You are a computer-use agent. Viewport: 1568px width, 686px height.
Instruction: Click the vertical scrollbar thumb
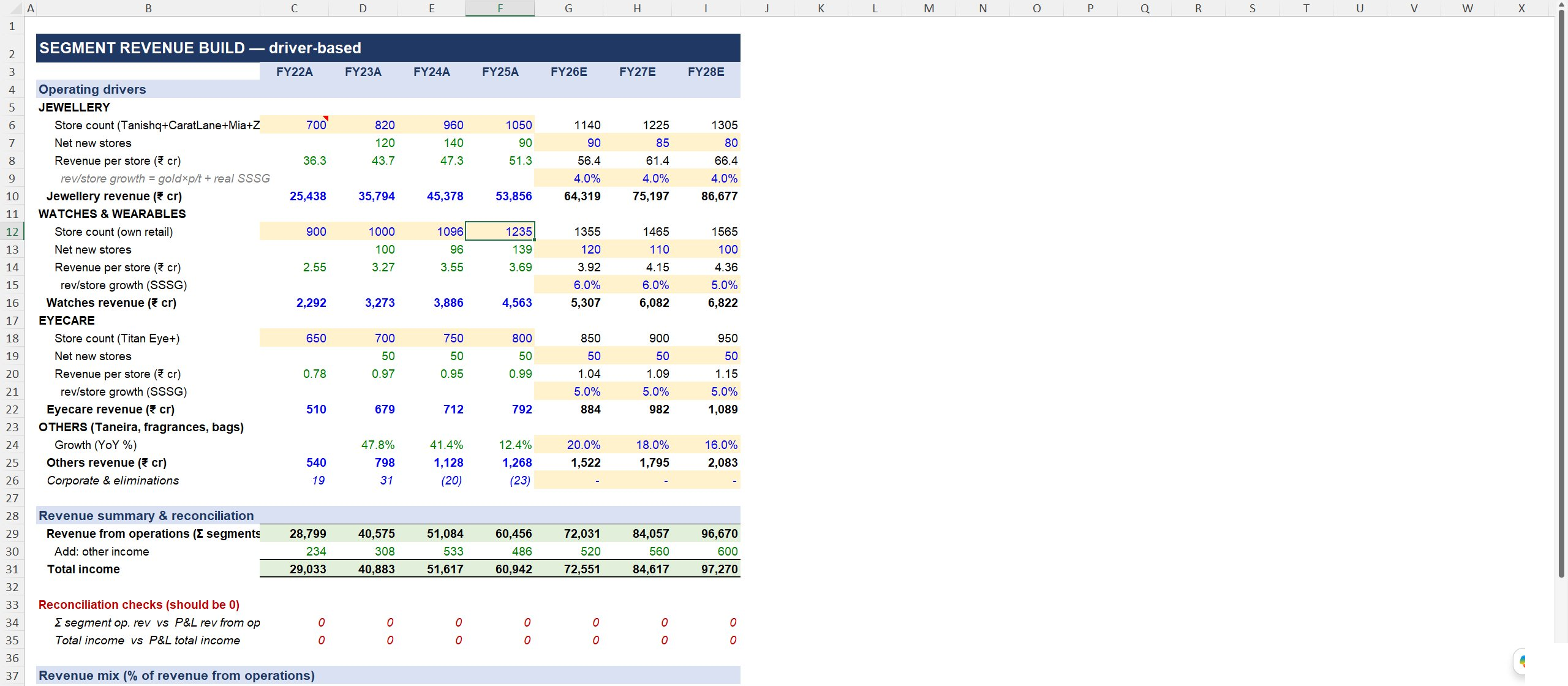[x=1561, y=293]
